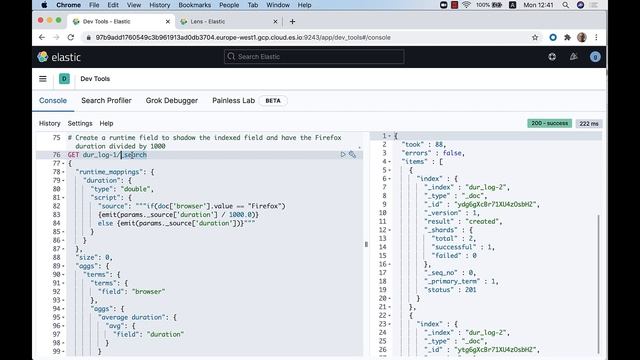
Task: Open console Help link
Action: pyautogui.click(x=106, y=123)
